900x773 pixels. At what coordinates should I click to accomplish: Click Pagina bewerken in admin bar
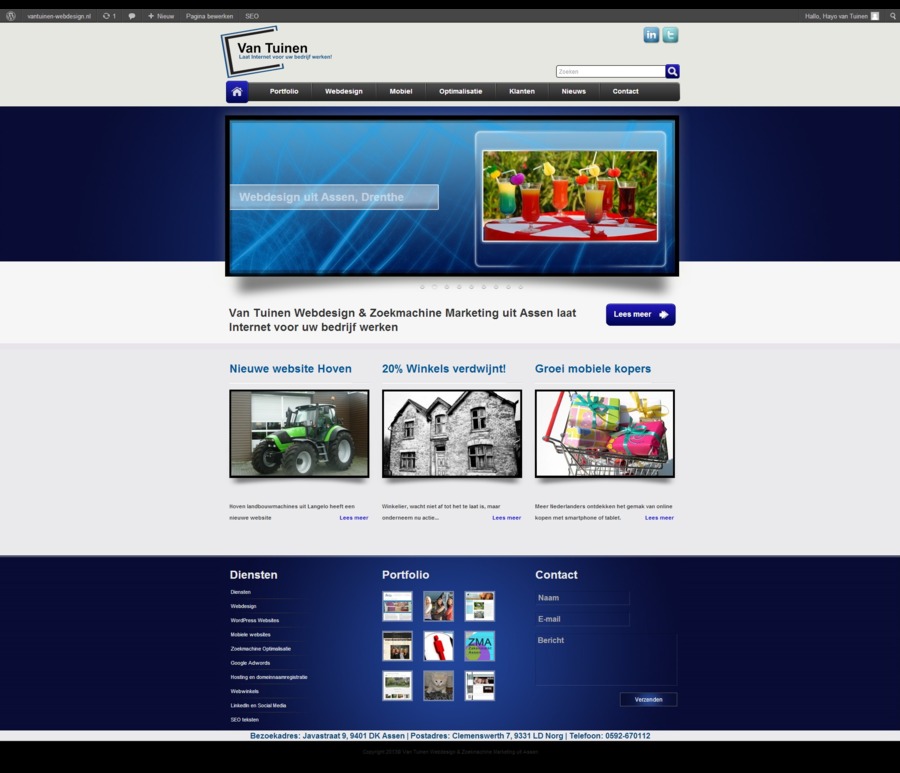210,16
